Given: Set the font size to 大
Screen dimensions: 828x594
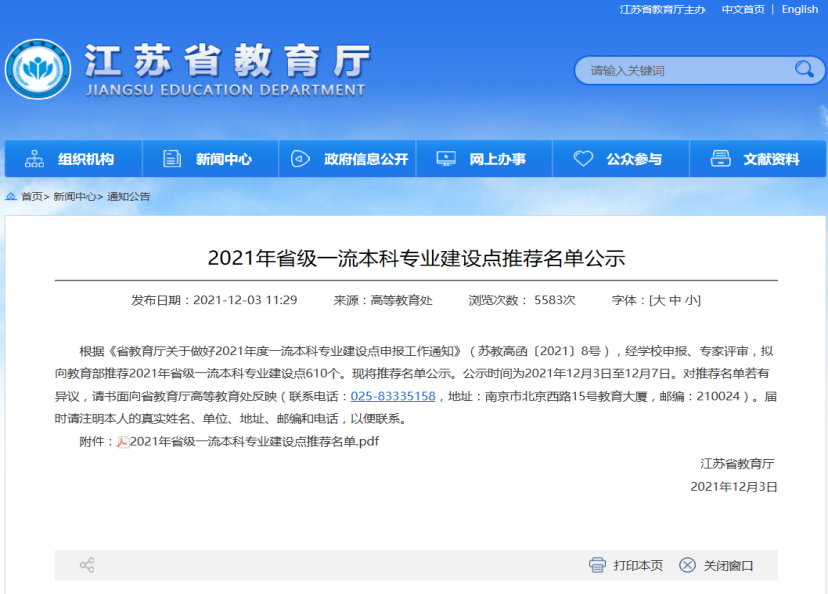Looking at the screenshot, I should (660, 300).
